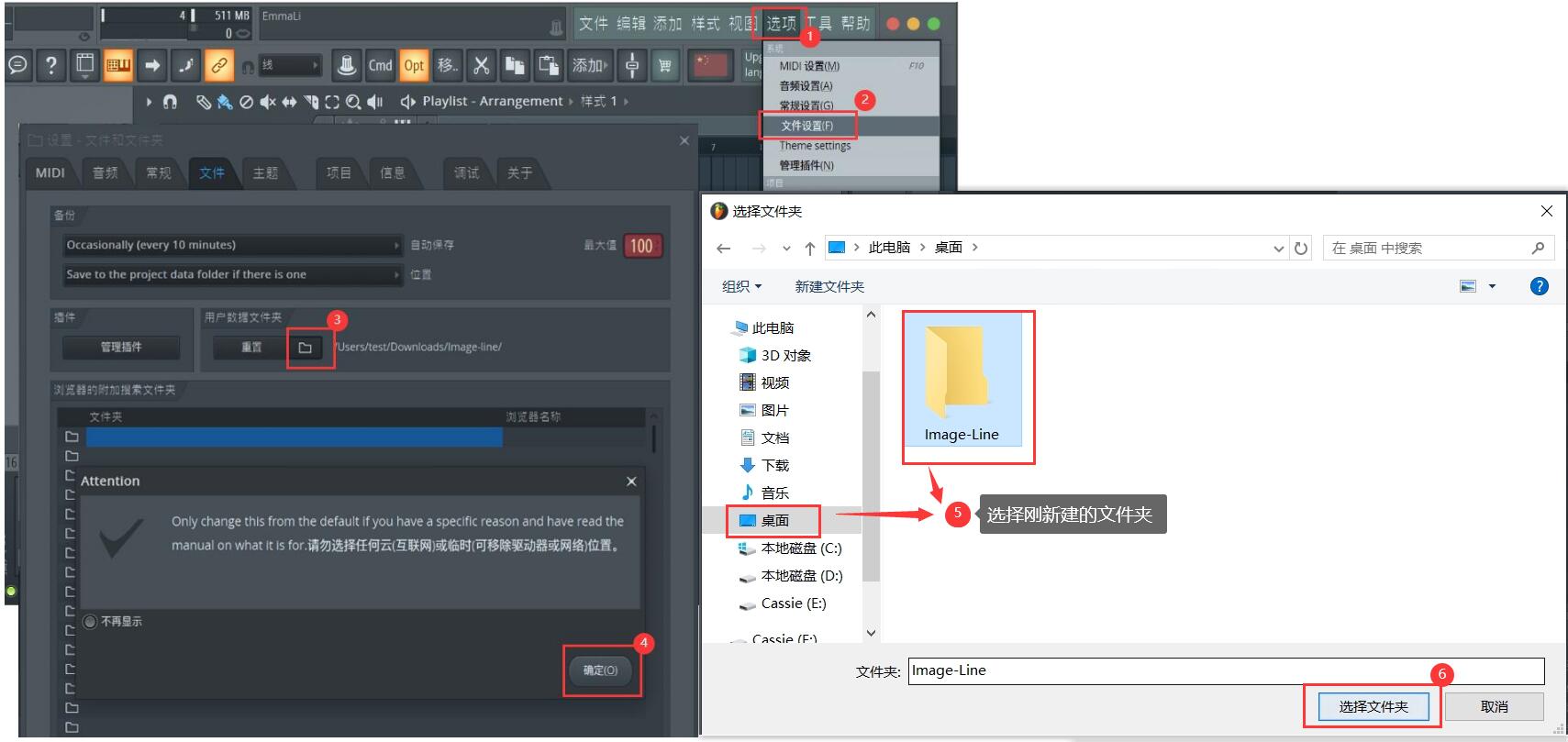Click the typing keyboard piano icon
This screenshot has width=1568, height=742.
click(x=118, y=65)
